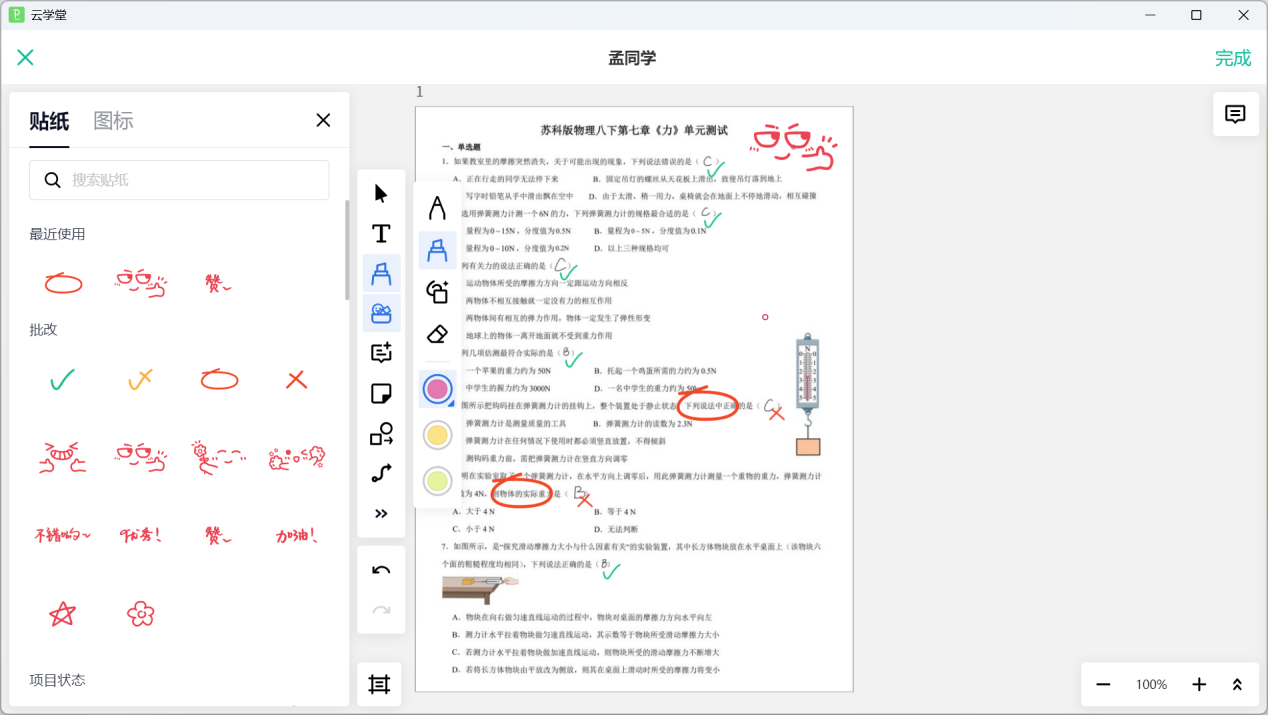The height and width of the screenshot is (715, 1268).
Task: Click the red circle around 下列说法中正确
Action: [708, 404]
